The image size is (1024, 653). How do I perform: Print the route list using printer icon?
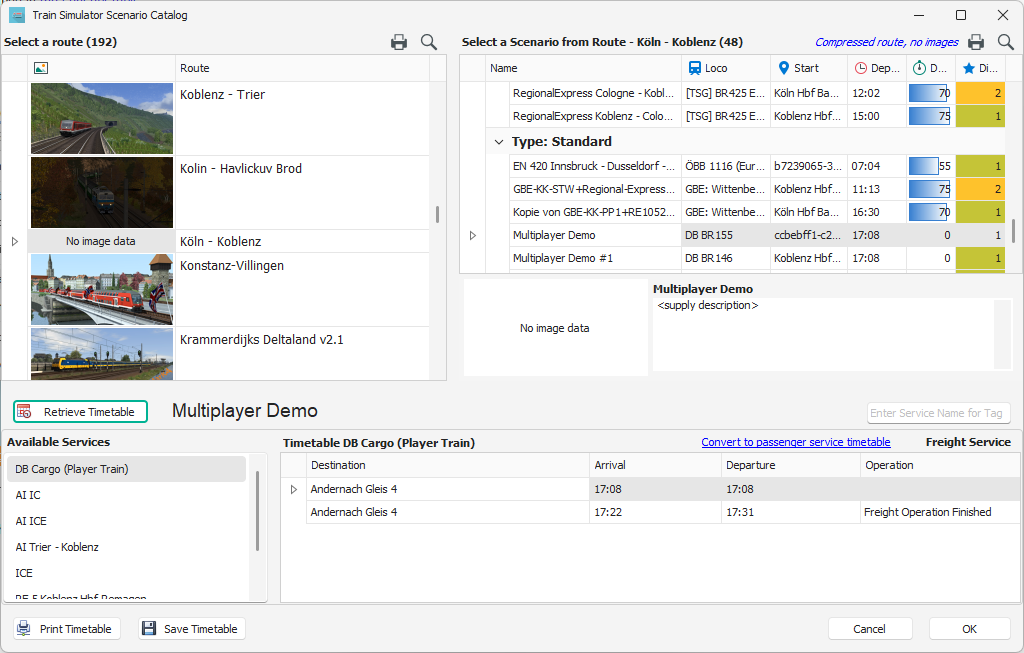[398, 42]
